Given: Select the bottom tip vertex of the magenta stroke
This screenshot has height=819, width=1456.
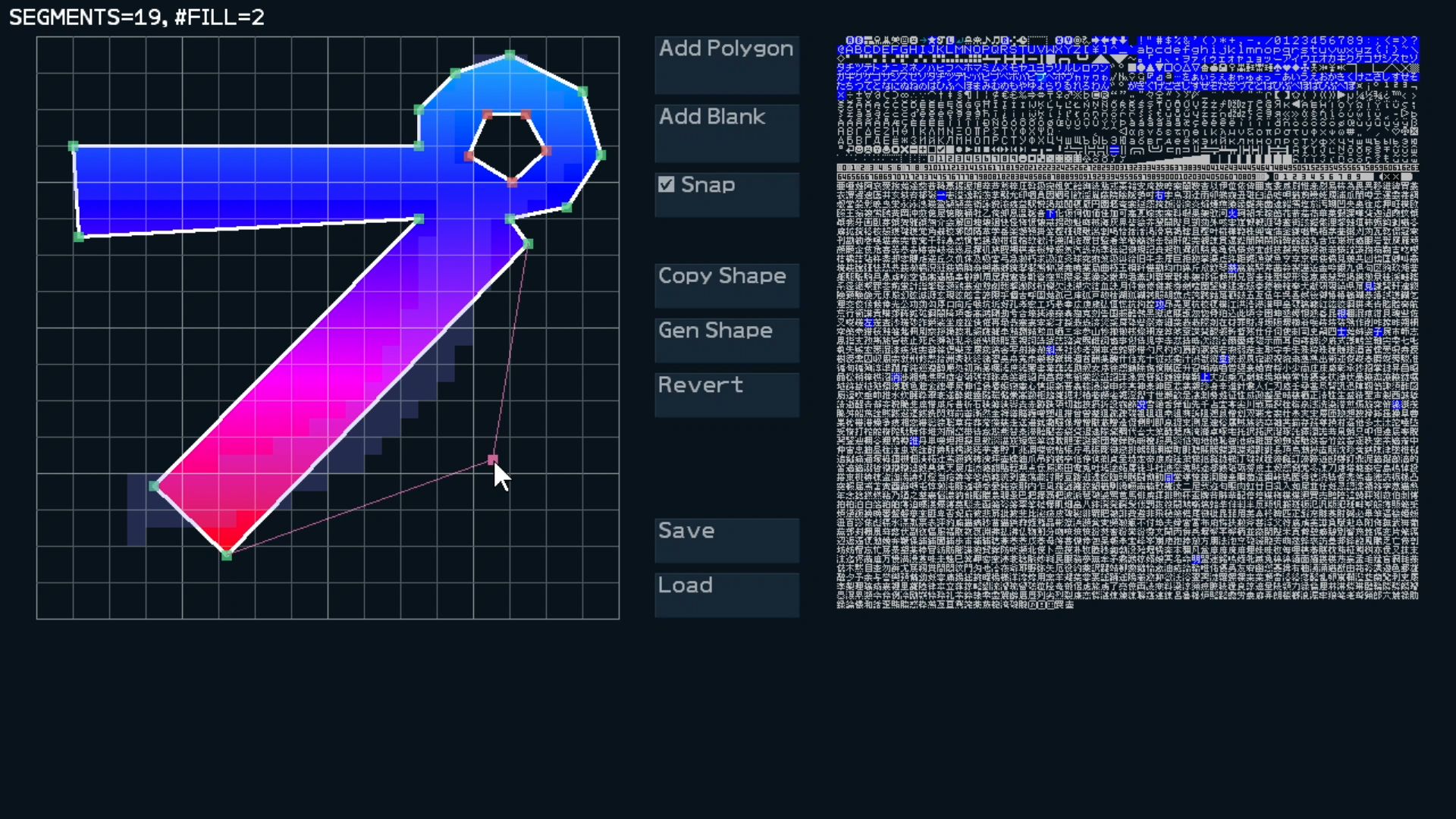Looking at the screenshot, I should (x=226, y=555).
